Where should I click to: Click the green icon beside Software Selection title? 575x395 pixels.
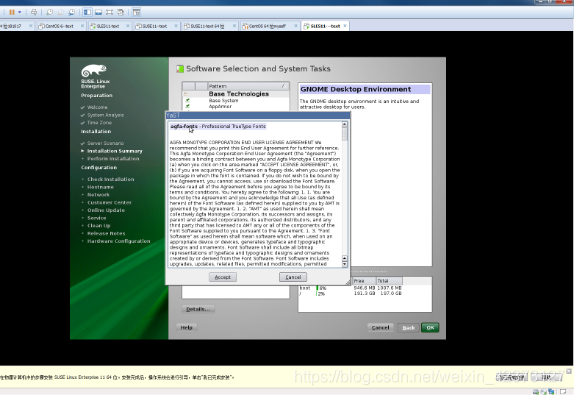click(180, 69)
